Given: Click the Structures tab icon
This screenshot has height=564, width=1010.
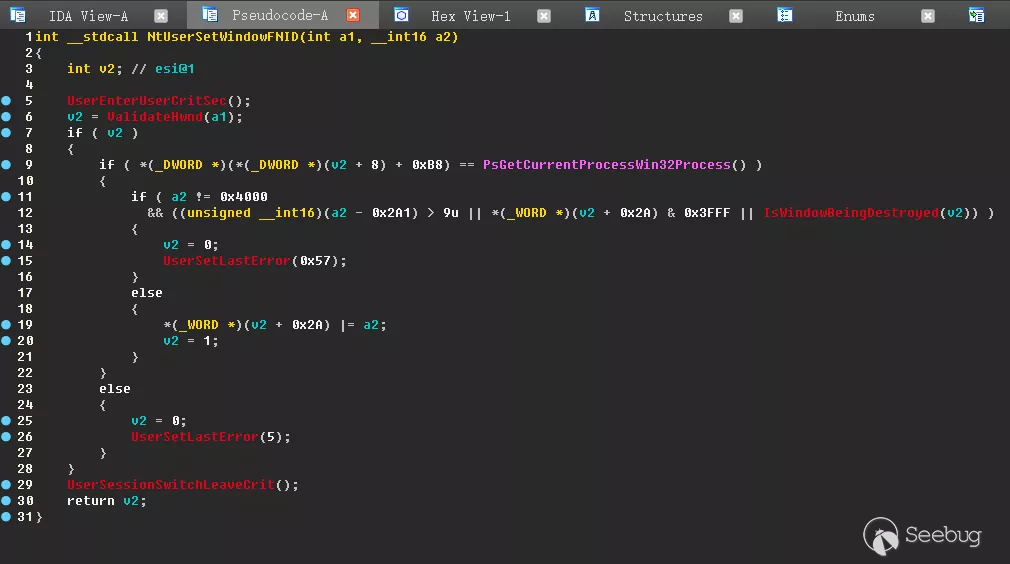Looking at the screenshot, I should 593,15.
